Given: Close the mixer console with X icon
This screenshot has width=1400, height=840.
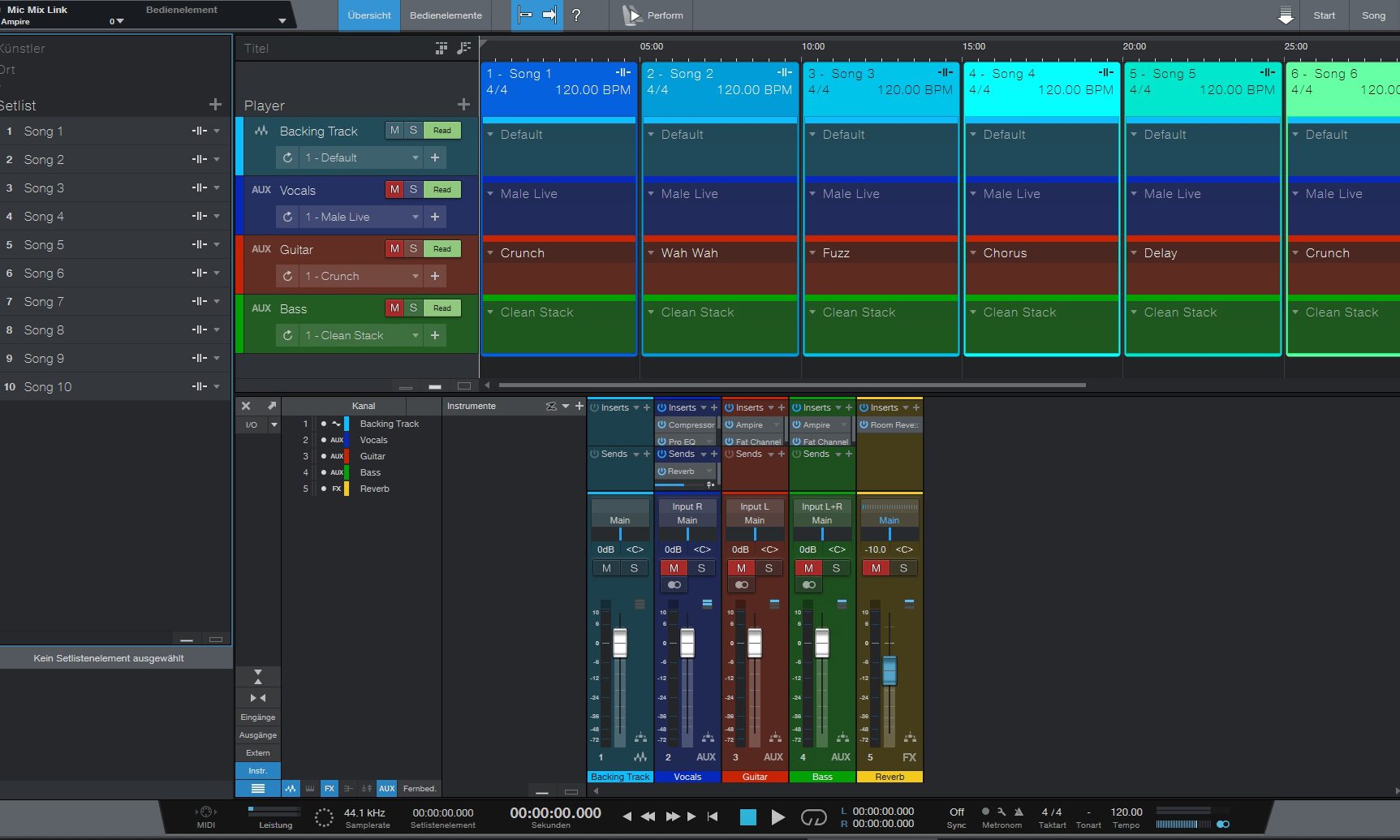Looking at the screenshot, I should click(246, 406).
